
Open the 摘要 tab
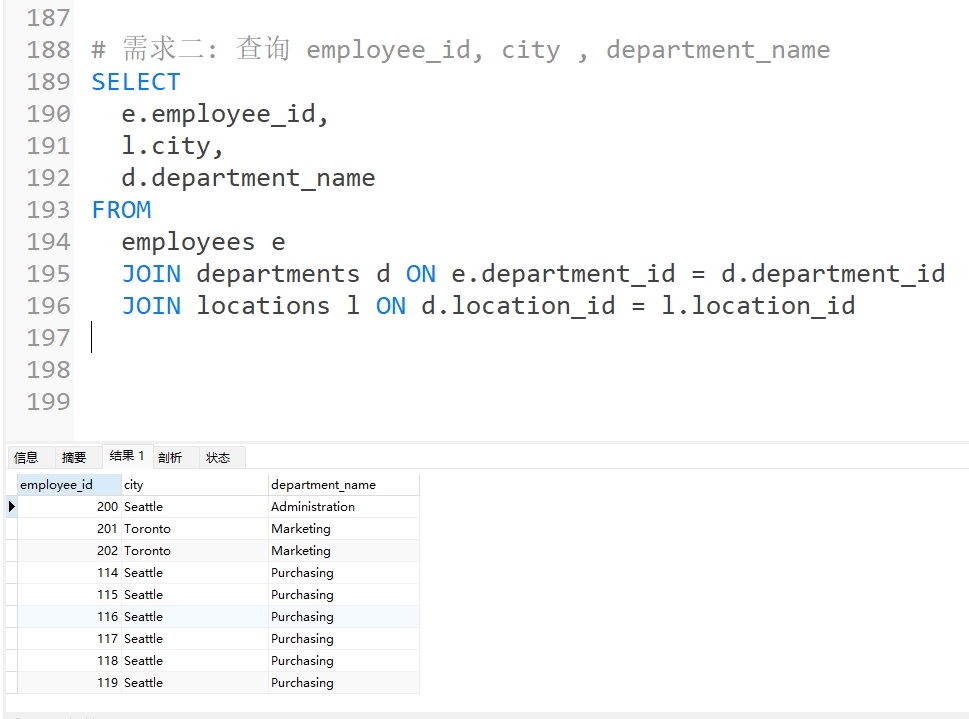click(74, 457)
